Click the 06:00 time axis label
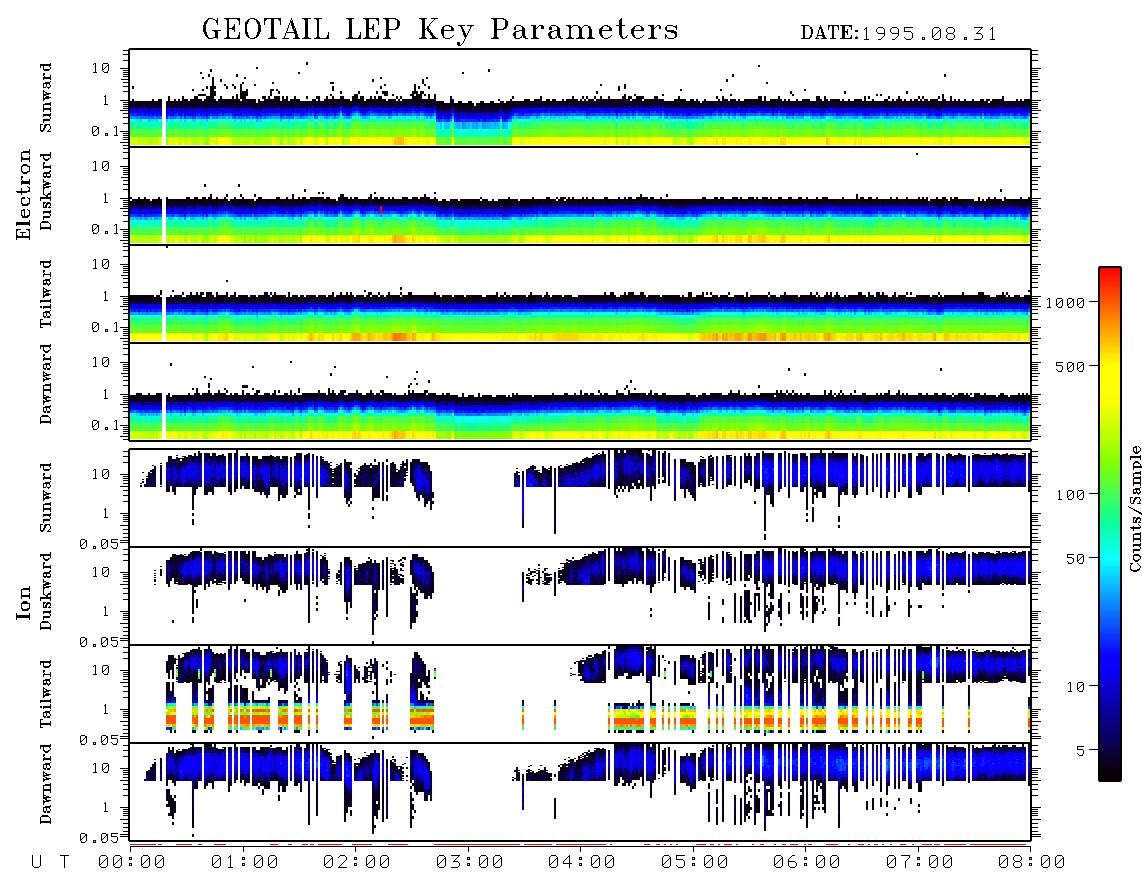This screenshot has height=880, width=1142. click(x=807, y=862)
